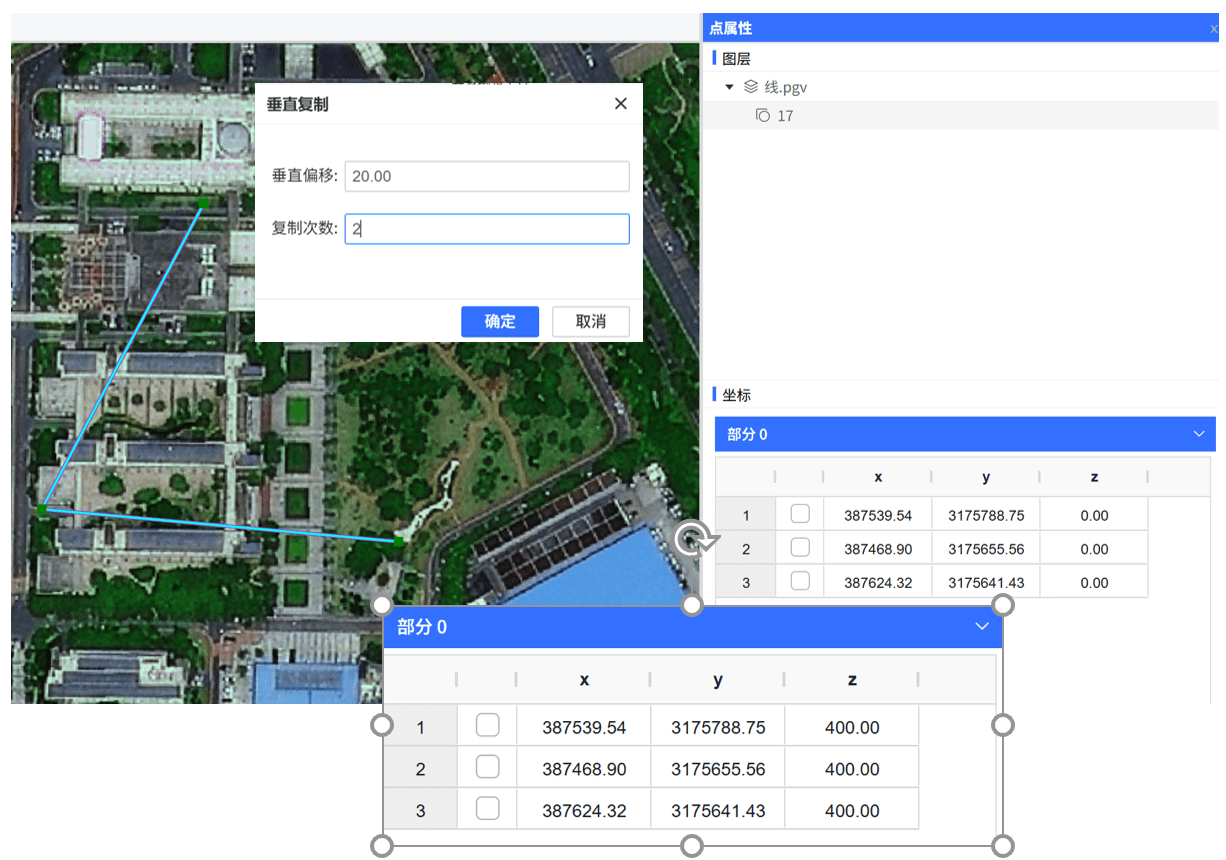Select the green vertex at the line's left corner
This screenshot has width=1226, height=860.
tap(42, 510)
